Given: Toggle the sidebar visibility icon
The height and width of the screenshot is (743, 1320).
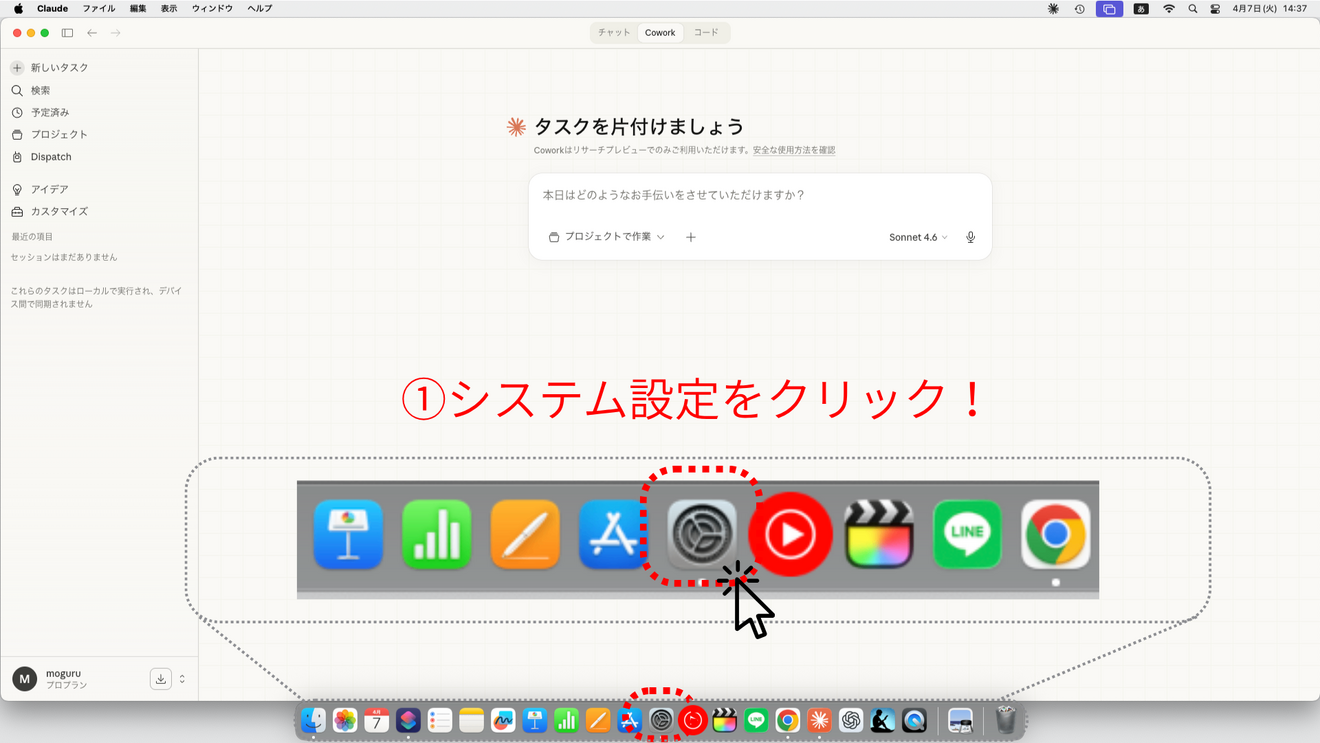Looking at the screenshot, I should (67, 33).
